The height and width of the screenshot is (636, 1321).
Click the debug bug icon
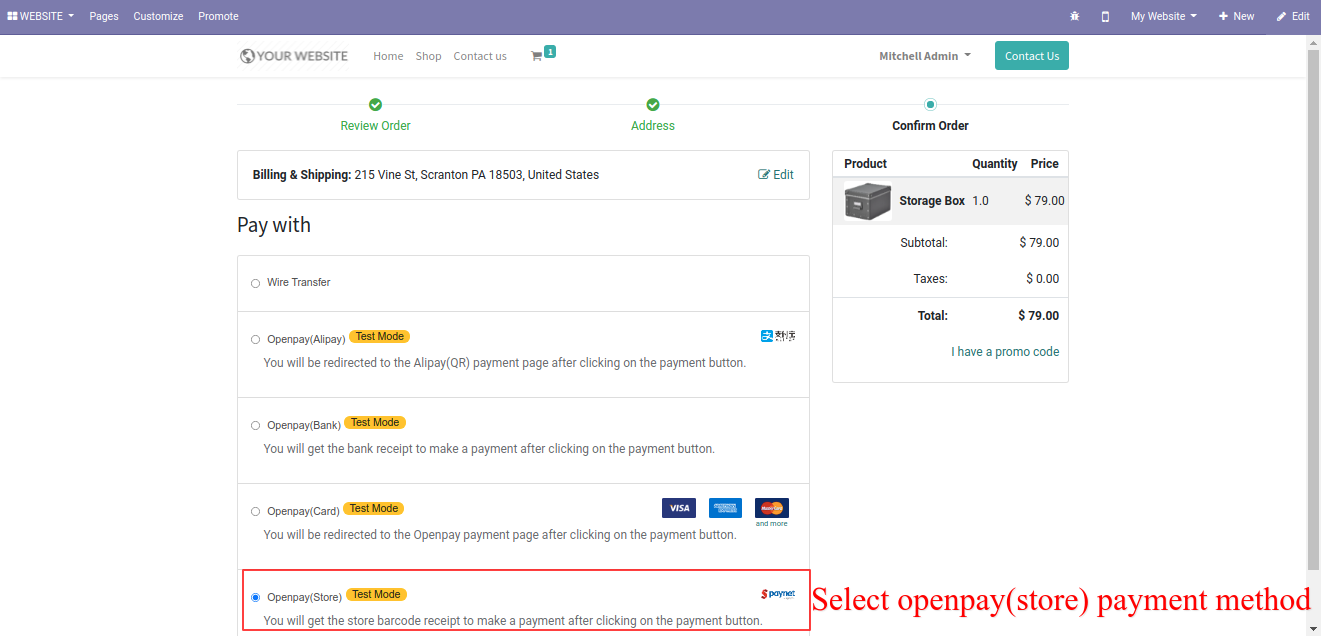click(x=1075, y=17)
